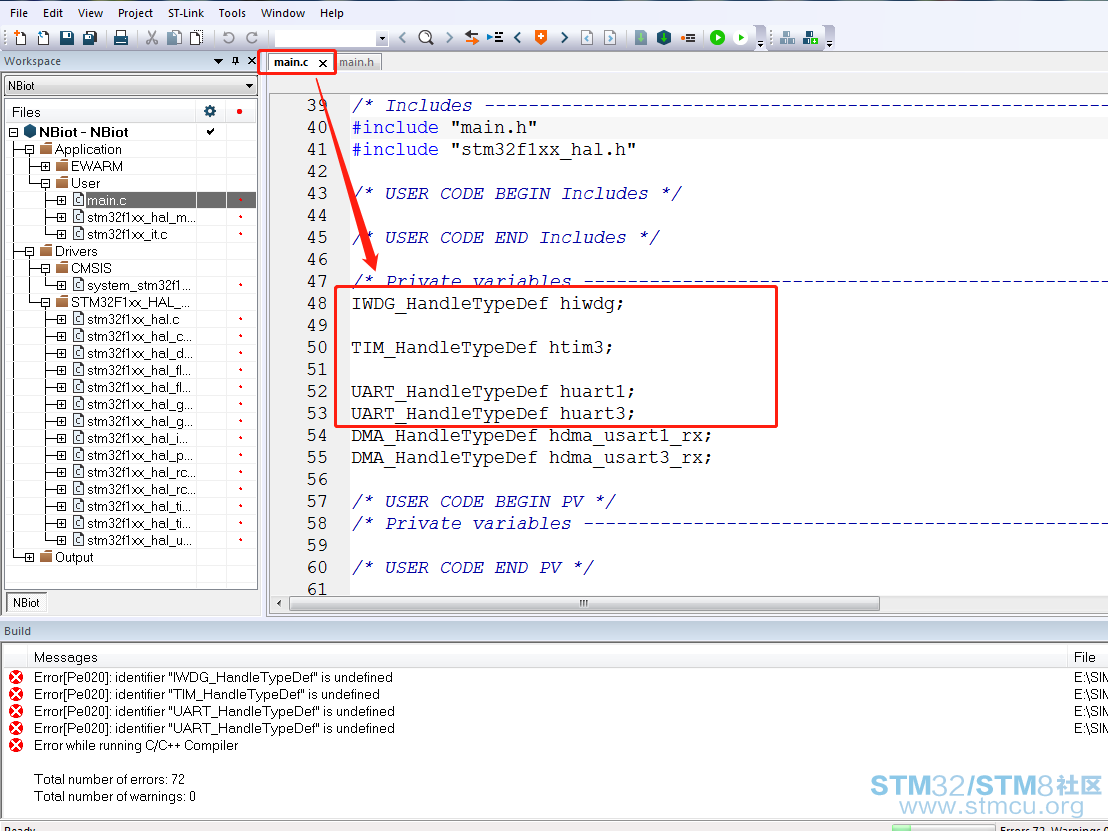Collapse the NBiot - NBiot project node
Screen dimensions: 1108x831
point(13,132)
